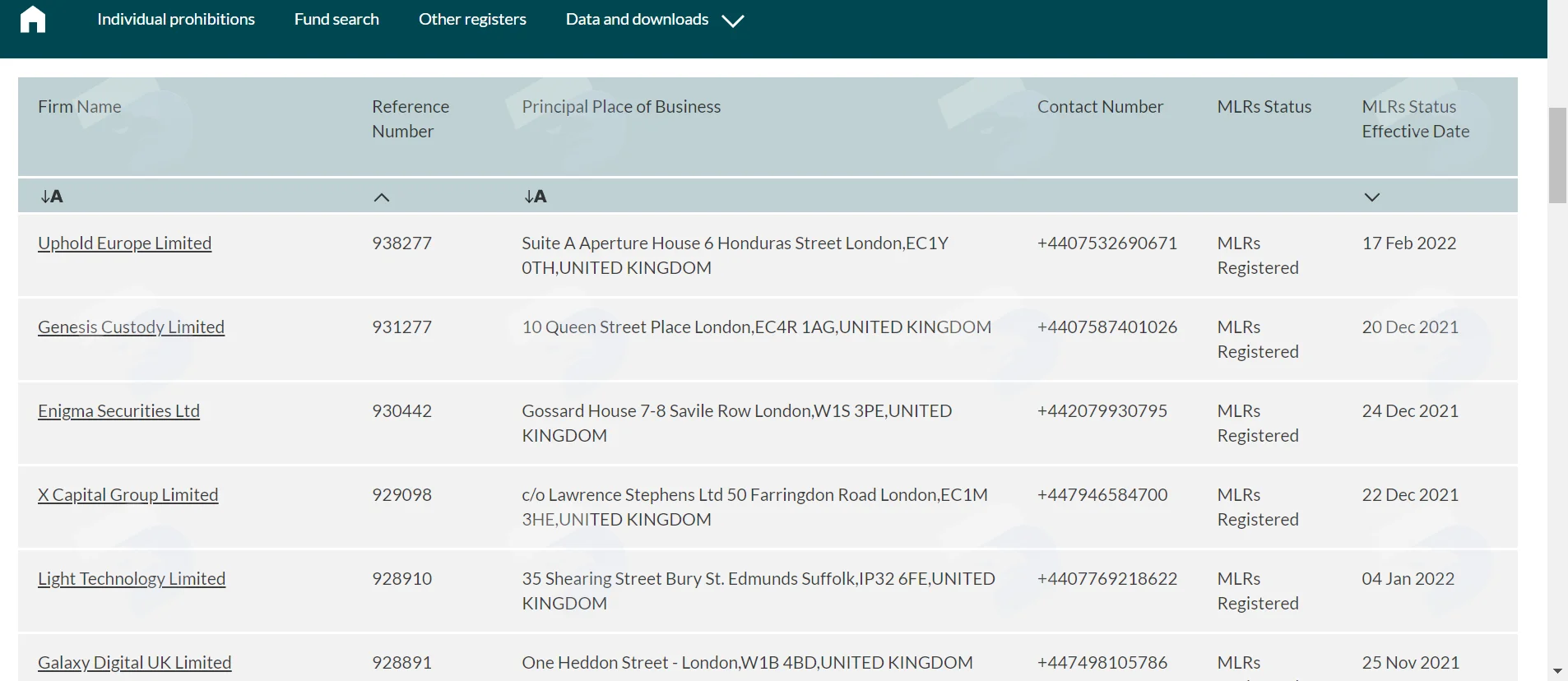Select MLRs Registered status for Genesis Custody
Screen dimensions: 1568x681
click(1258, 340)
